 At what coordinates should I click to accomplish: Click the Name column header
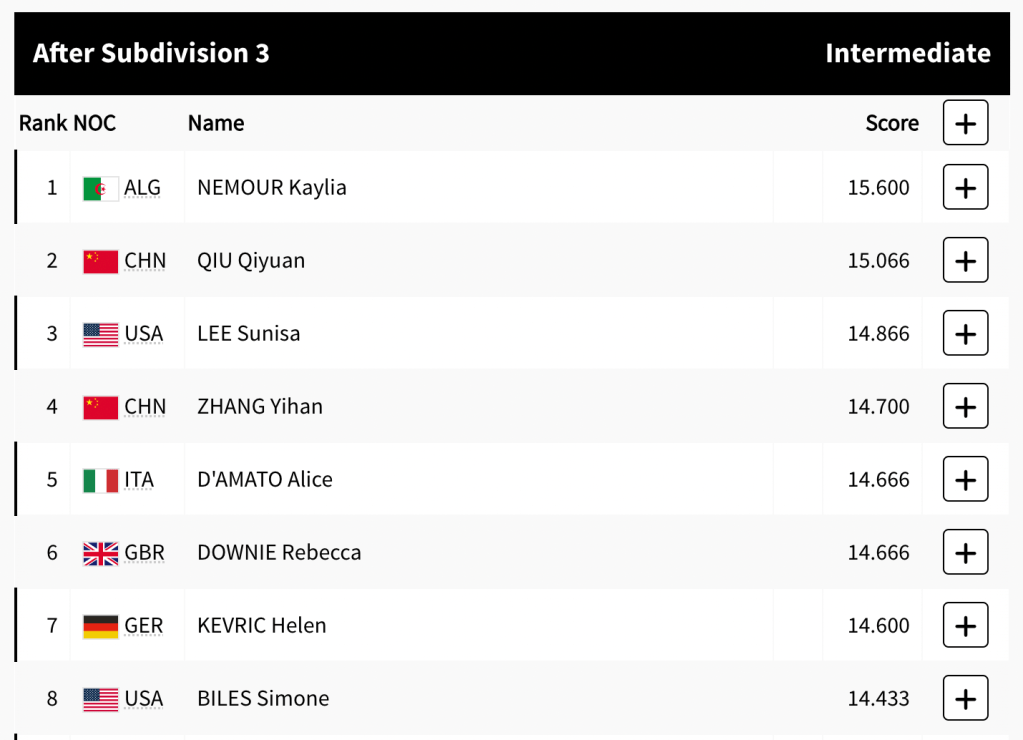(216, 123)
